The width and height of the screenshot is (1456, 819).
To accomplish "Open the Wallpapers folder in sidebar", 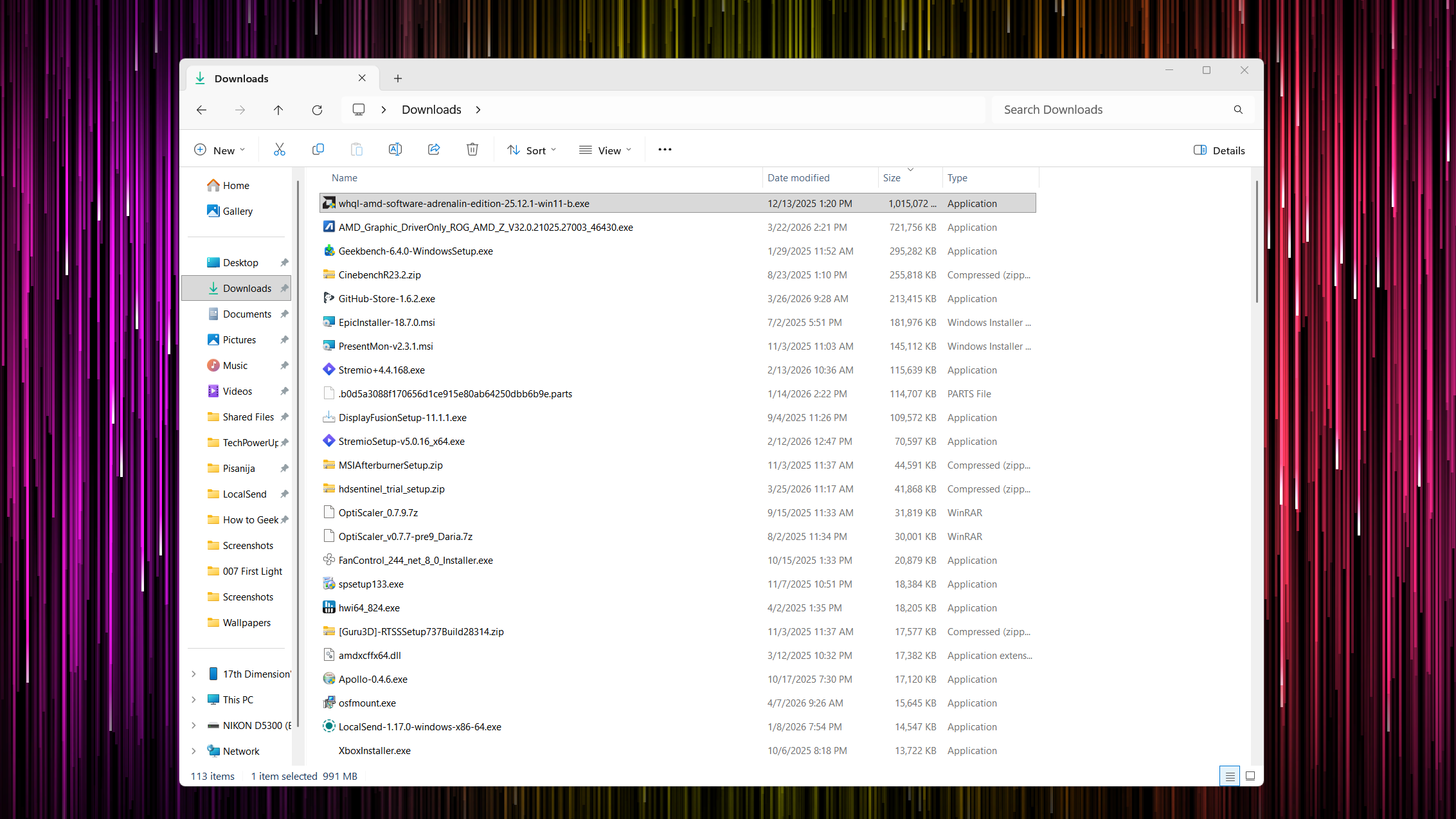I will pos(236,622).
